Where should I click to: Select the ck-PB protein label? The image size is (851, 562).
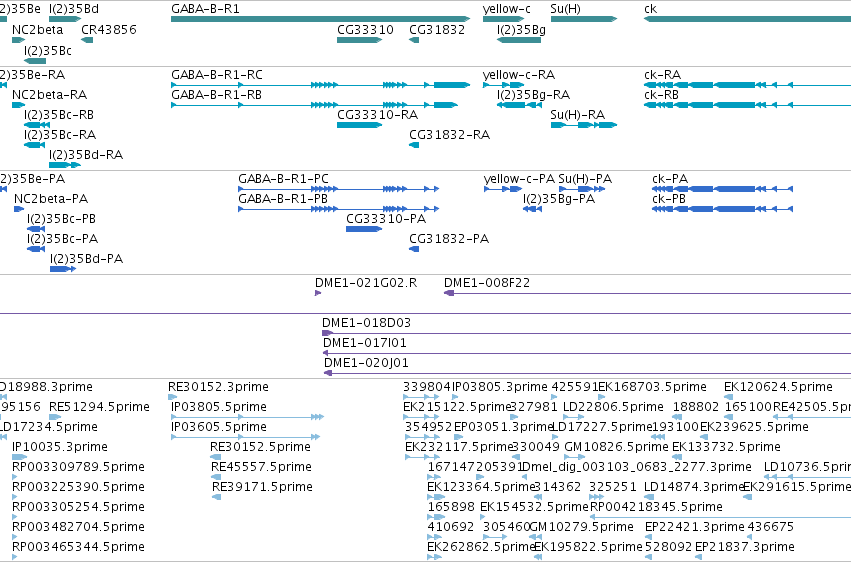pos(669,199)
